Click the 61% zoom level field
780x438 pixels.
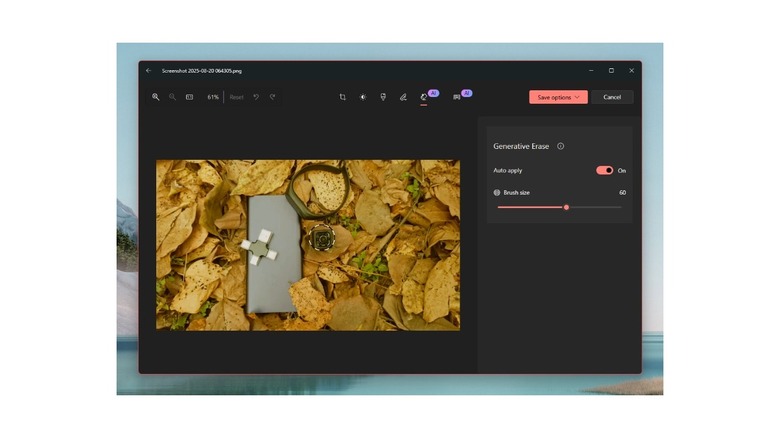pos(212,97)
